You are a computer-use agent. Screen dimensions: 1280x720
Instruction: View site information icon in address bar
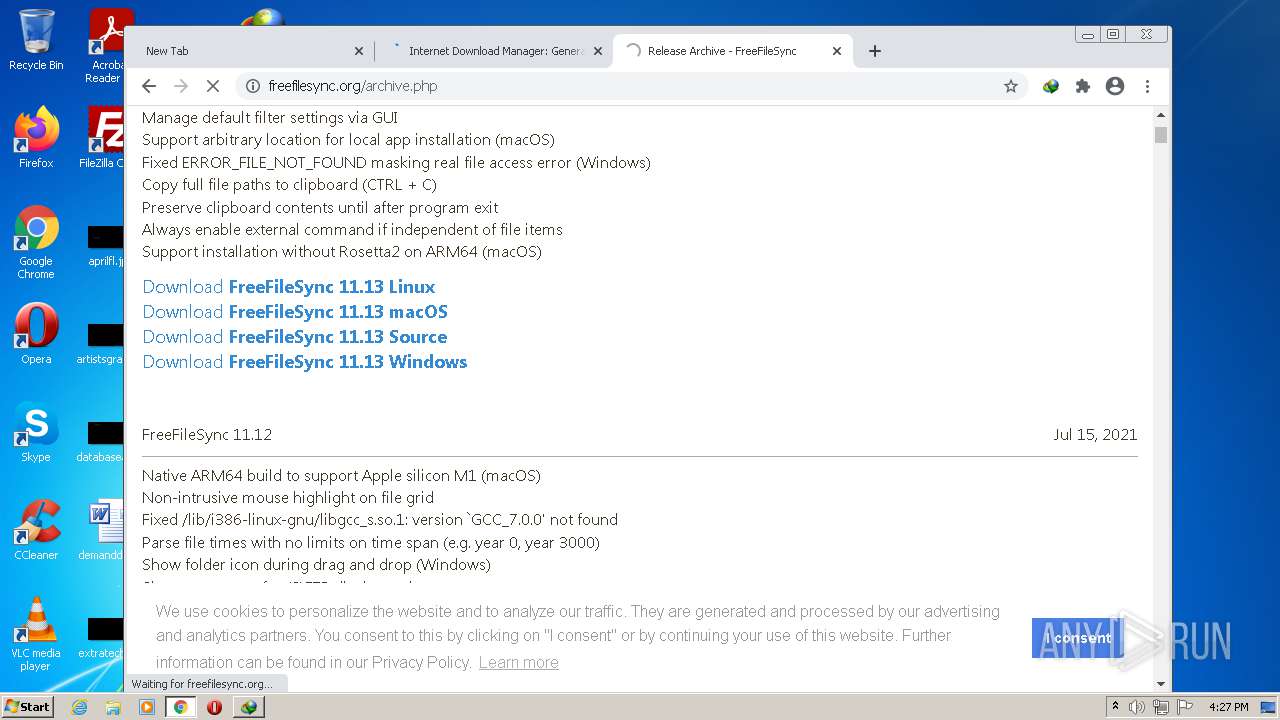tap(253, 86)
